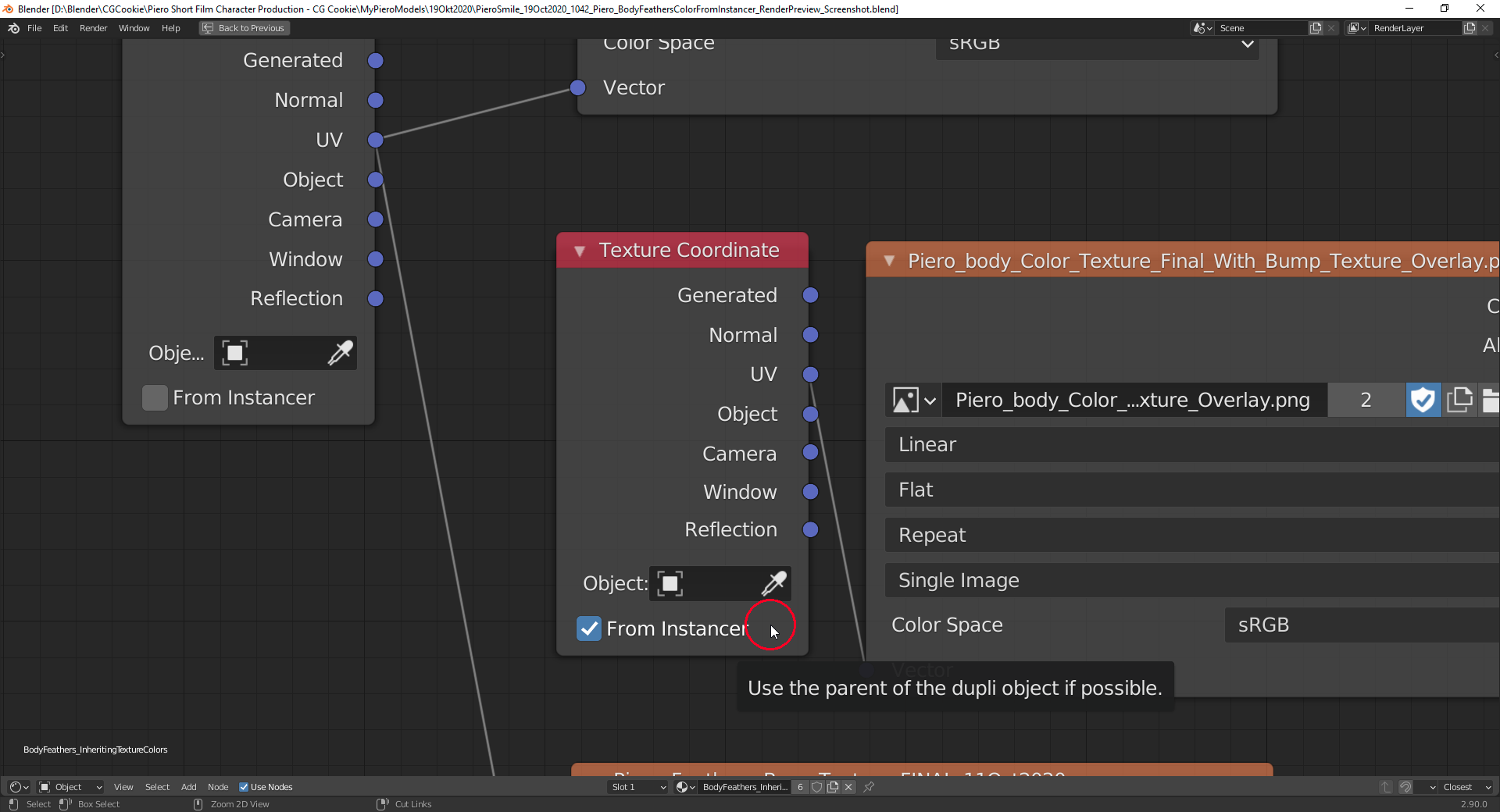Open the Render menu
Image resolution: width=1500 pixels, height=812 pixels.
tap(93, 28)
